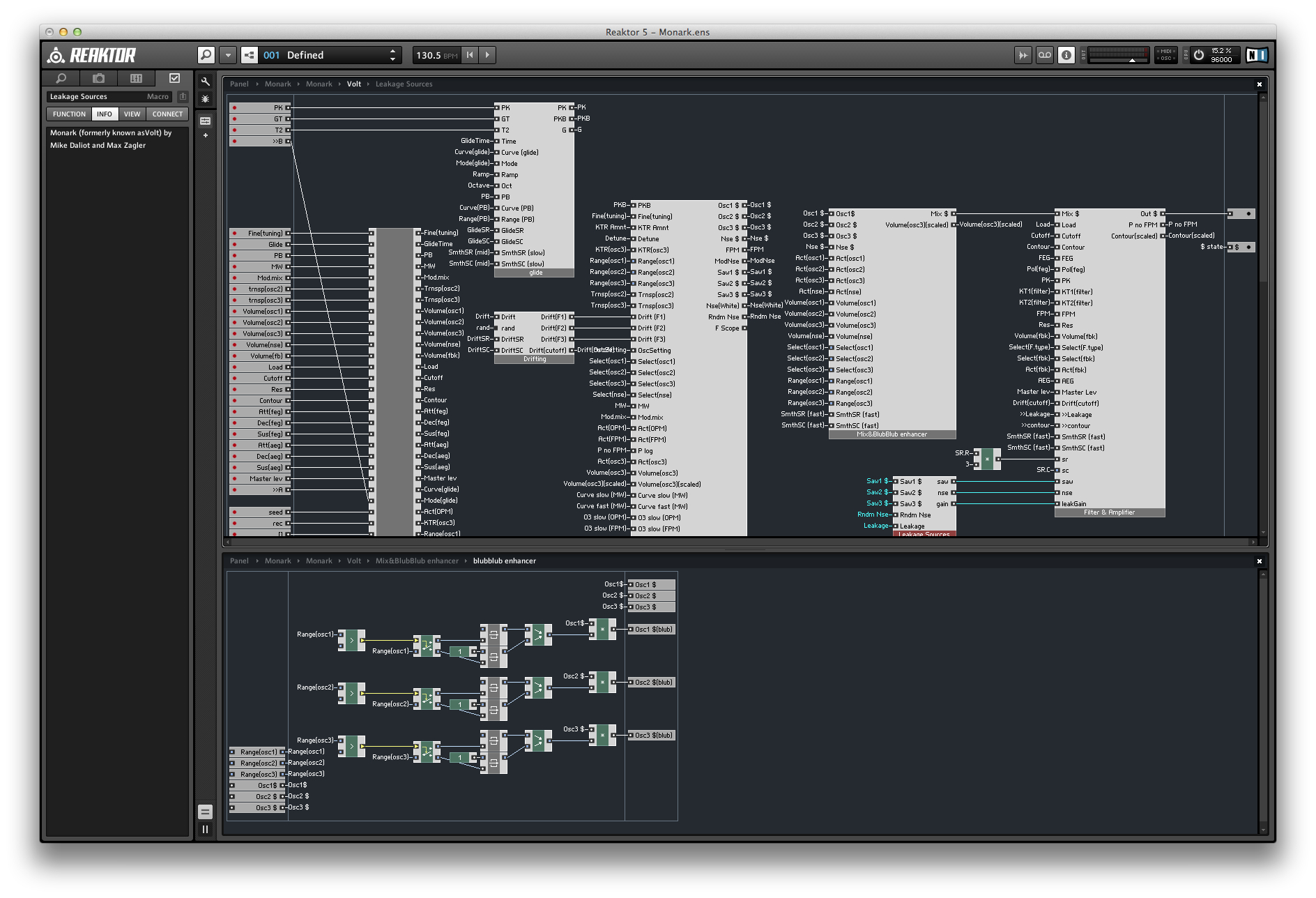Switch to the CONNECT tab
This screenshot has height=898, width=1316.
pos(167,114)
